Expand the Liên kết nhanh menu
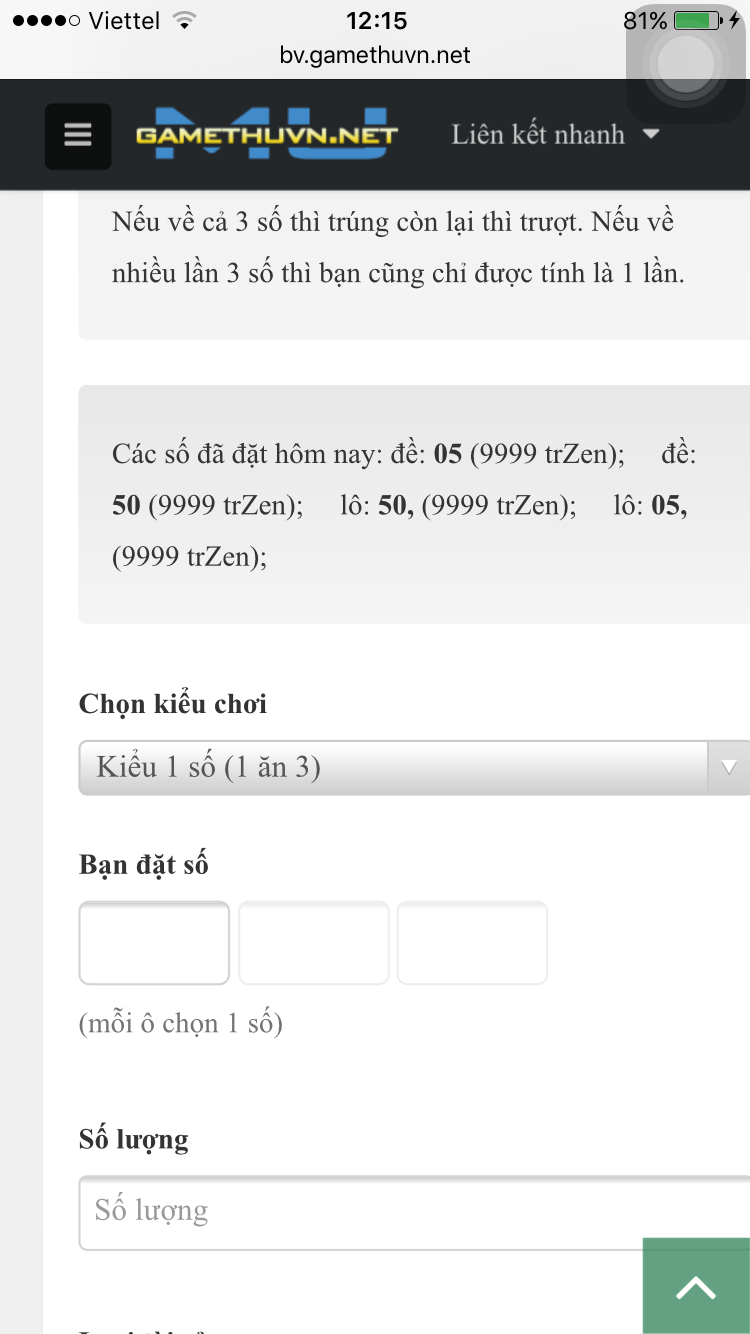This screenshot has height=1334, width=750. pyautogui.click(x=555, y=134)
